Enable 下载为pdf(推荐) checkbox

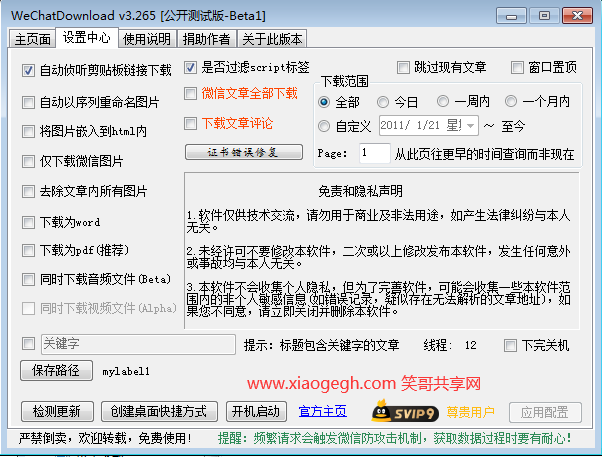[28, 251]
